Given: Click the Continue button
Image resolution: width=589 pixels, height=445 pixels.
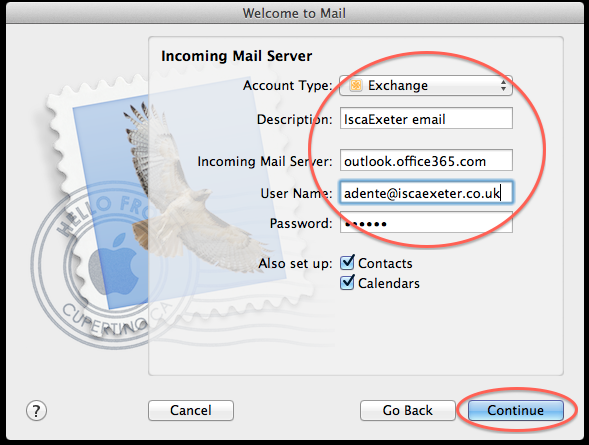Looking at the screenshot, I should pos(516,410).
